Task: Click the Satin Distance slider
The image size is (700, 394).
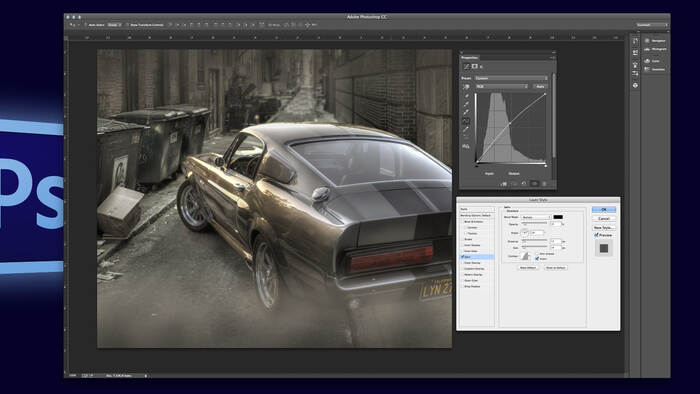Action: [x=534, y=240]
